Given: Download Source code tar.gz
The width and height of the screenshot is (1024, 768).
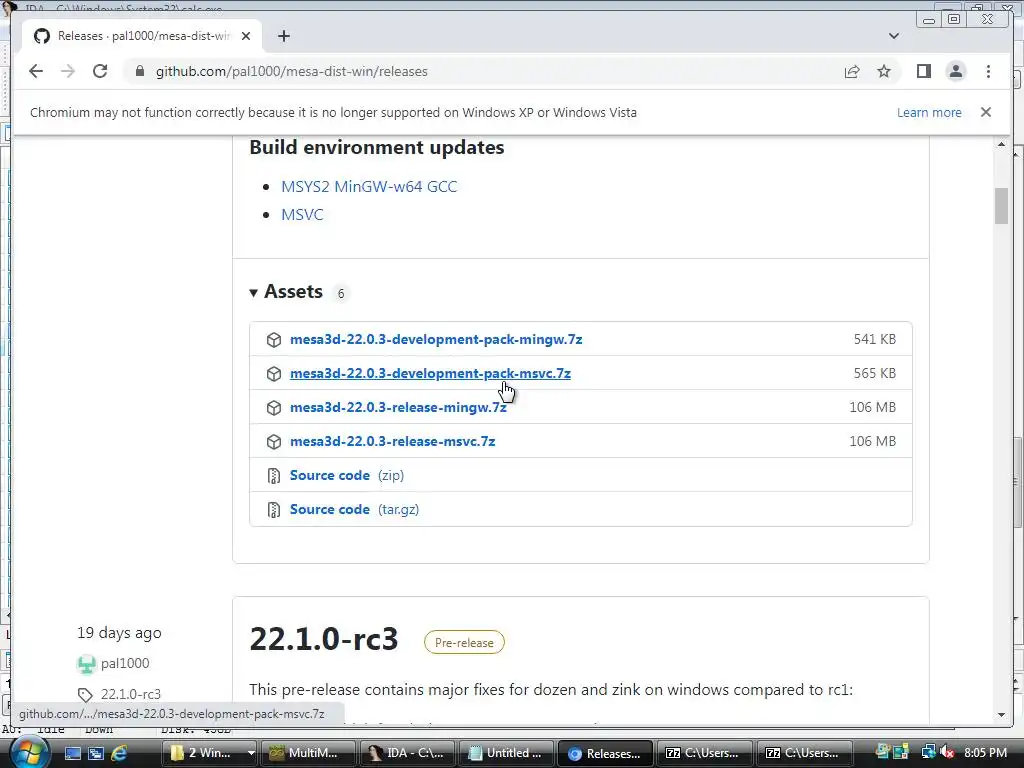Looking at the screenshot, I should click(x=354, y=509).
